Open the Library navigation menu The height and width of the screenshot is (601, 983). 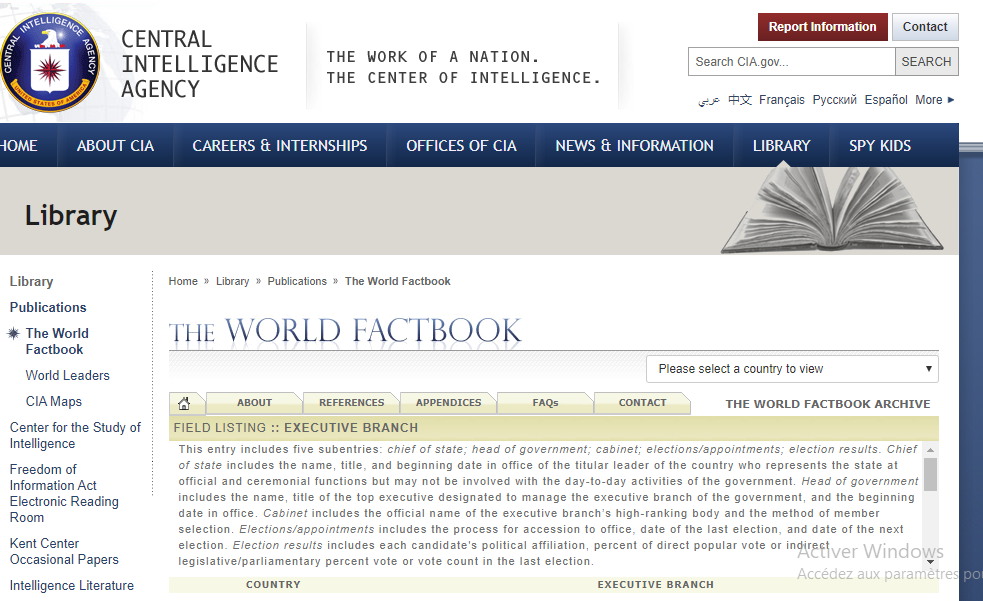click(x=781, y=146)
